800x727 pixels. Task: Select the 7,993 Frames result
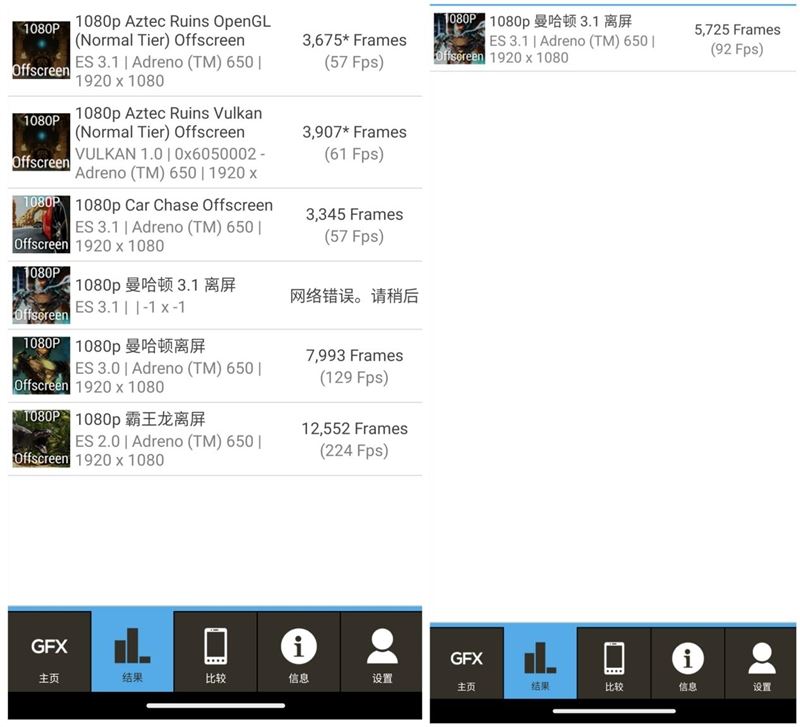[x=354, y=356]
